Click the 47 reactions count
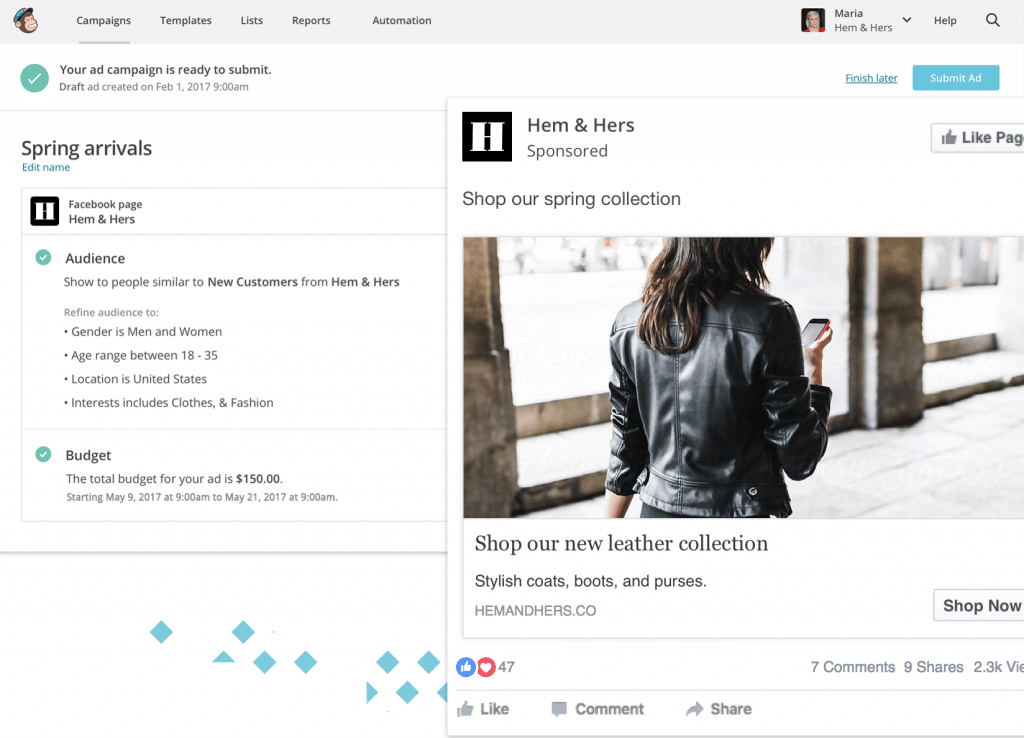The width and height of the screenshot is (1024, 738). click(x=507, y=667)
